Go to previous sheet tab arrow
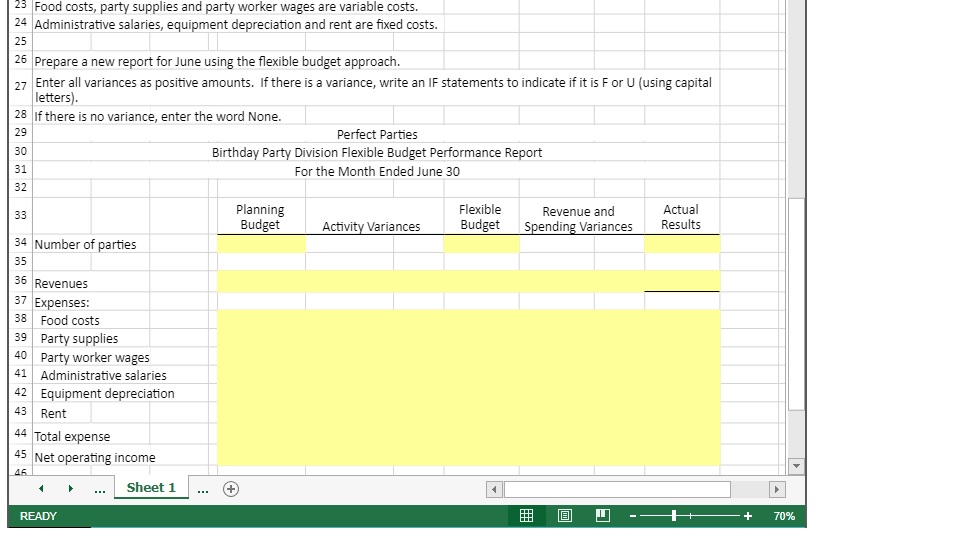Viewport: 960px width, 540px height. click(x=41, y=489)
